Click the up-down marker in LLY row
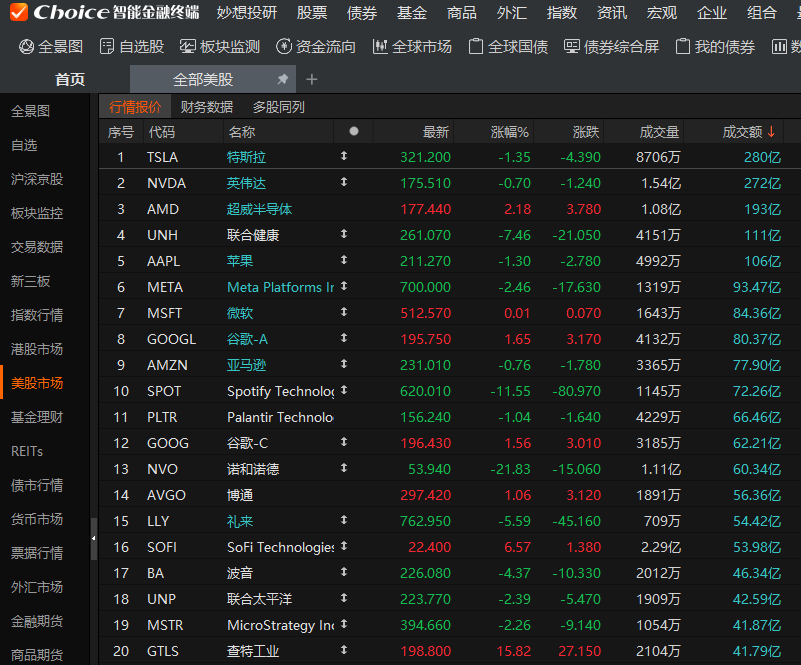 coord(344,520)
